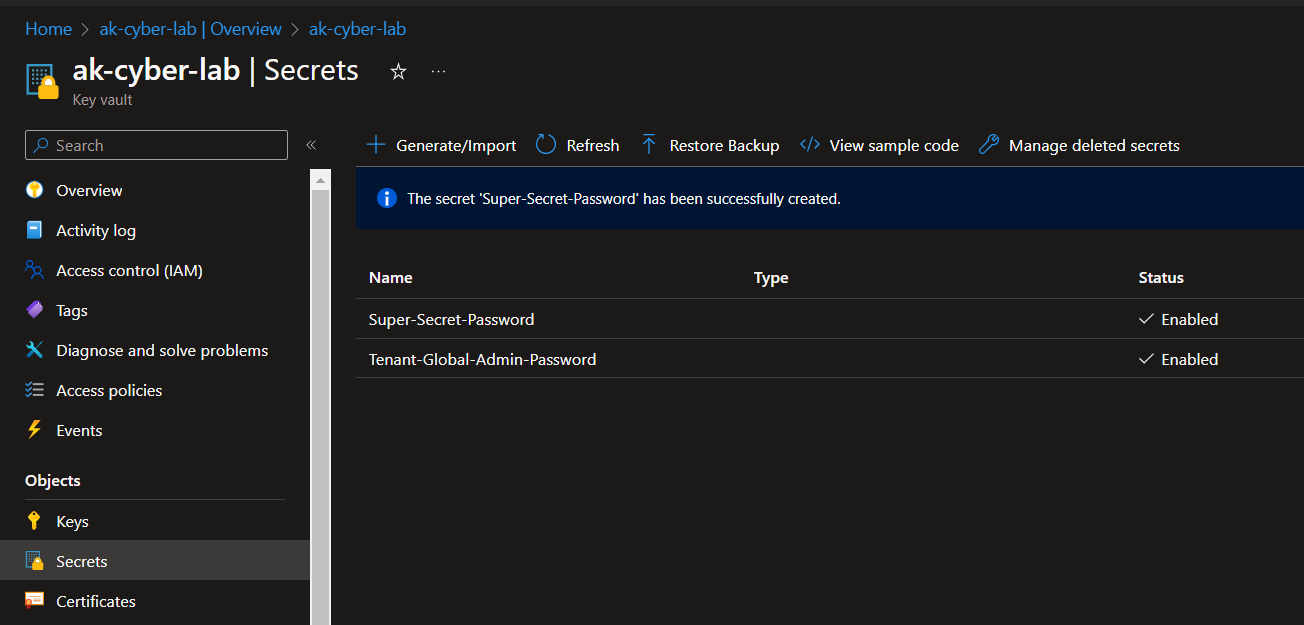Open the Tenant-Global-Admin-Password secret

(x=482, y=359)
